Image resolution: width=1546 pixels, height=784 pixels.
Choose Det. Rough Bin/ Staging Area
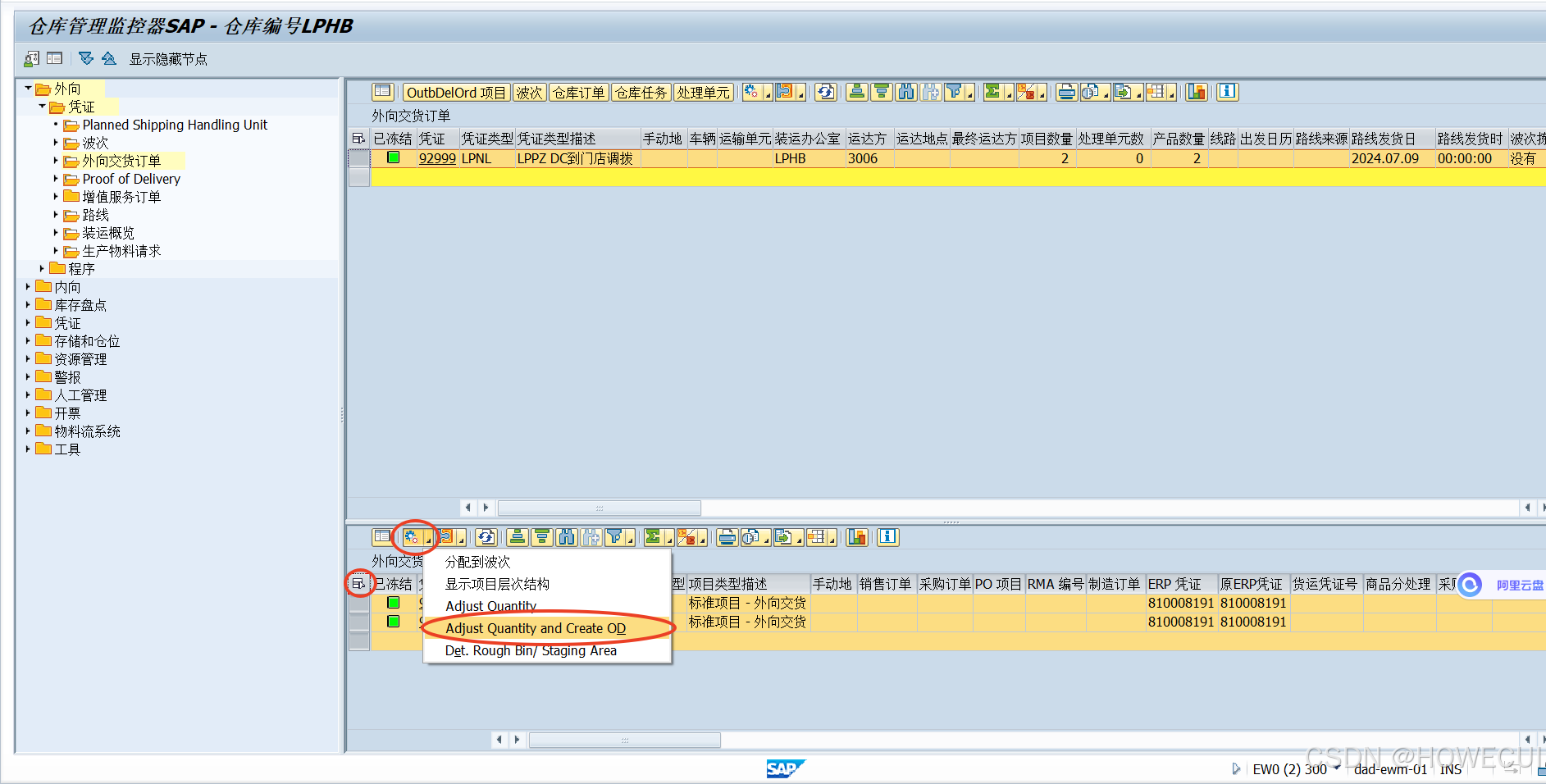pos(547,650)
